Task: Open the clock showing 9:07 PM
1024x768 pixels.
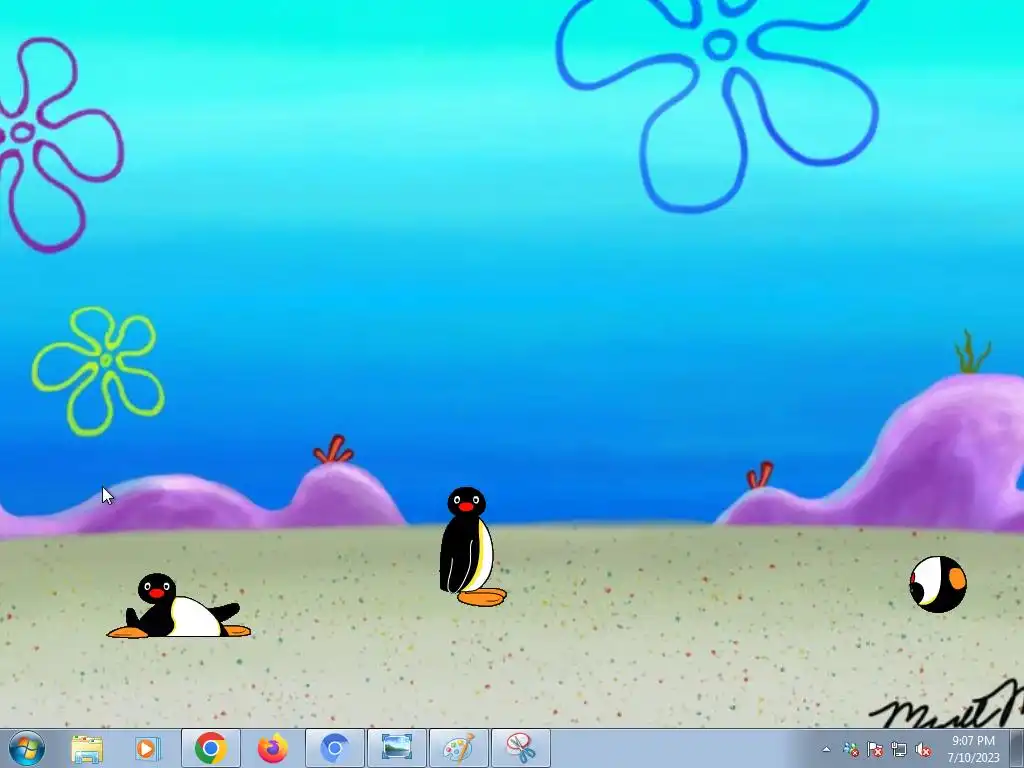Action: click(974, 749)
